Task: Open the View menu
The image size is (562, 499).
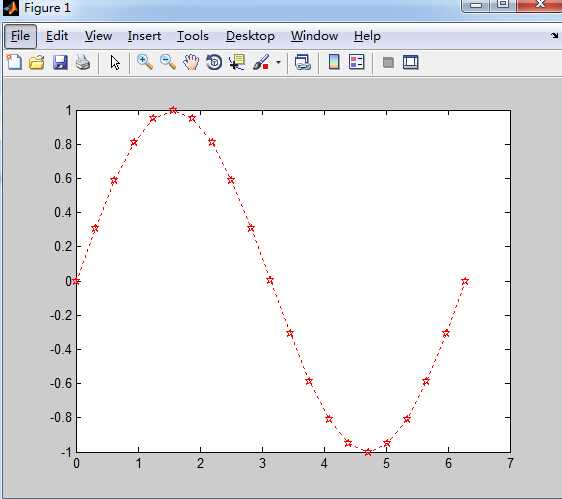Action: pos(99,36)
